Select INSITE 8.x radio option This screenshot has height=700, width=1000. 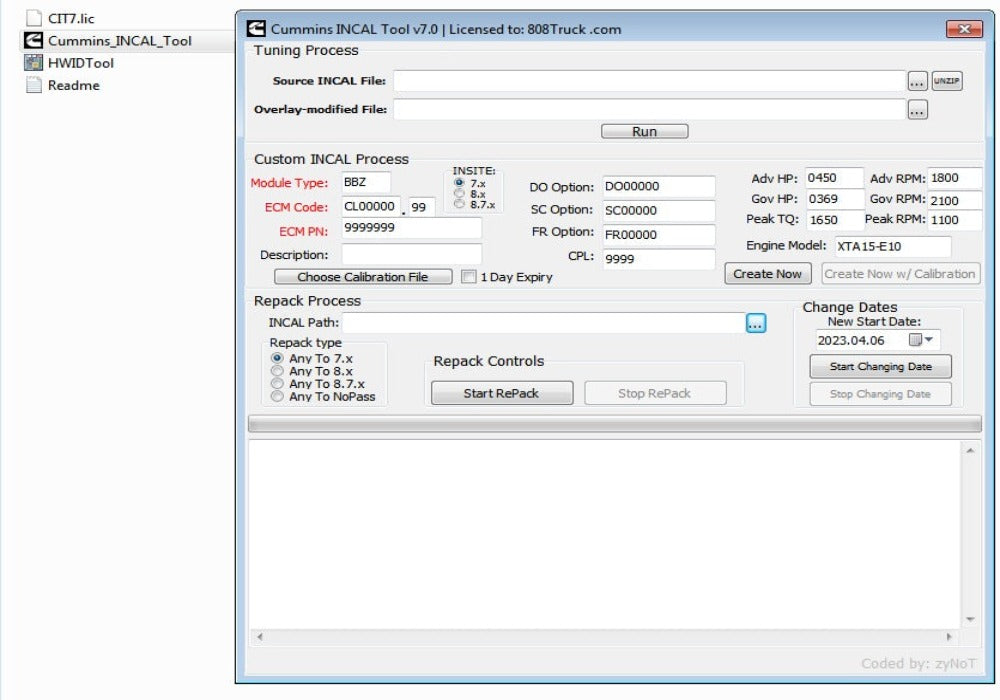coord(459,194)
